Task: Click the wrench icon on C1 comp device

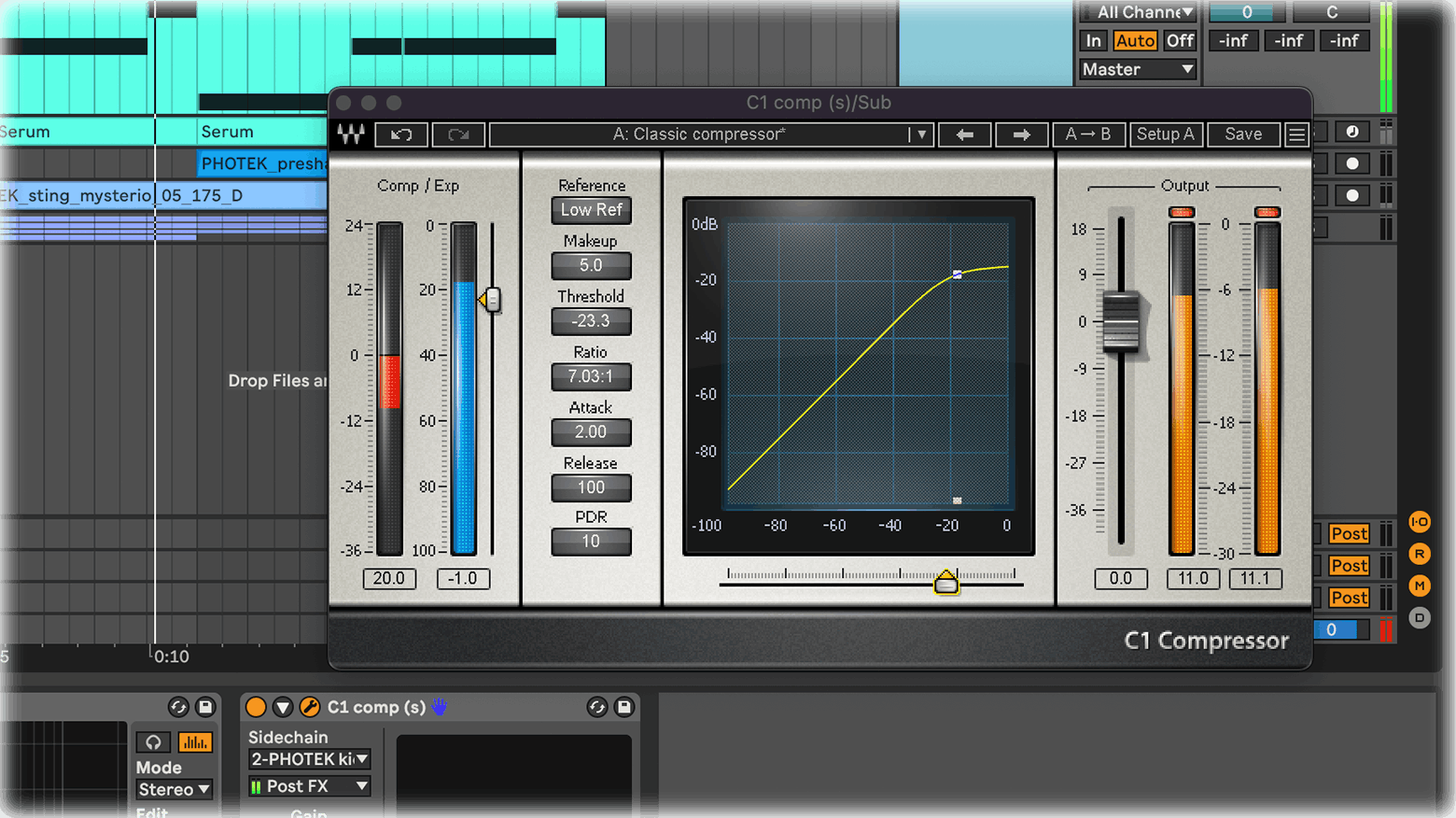Action: tap(310, 707)
